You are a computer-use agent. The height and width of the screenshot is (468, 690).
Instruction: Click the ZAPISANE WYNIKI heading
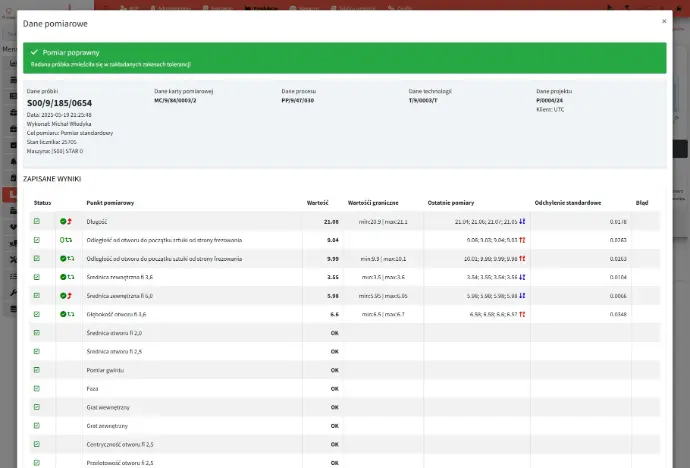tap(52, 179)
